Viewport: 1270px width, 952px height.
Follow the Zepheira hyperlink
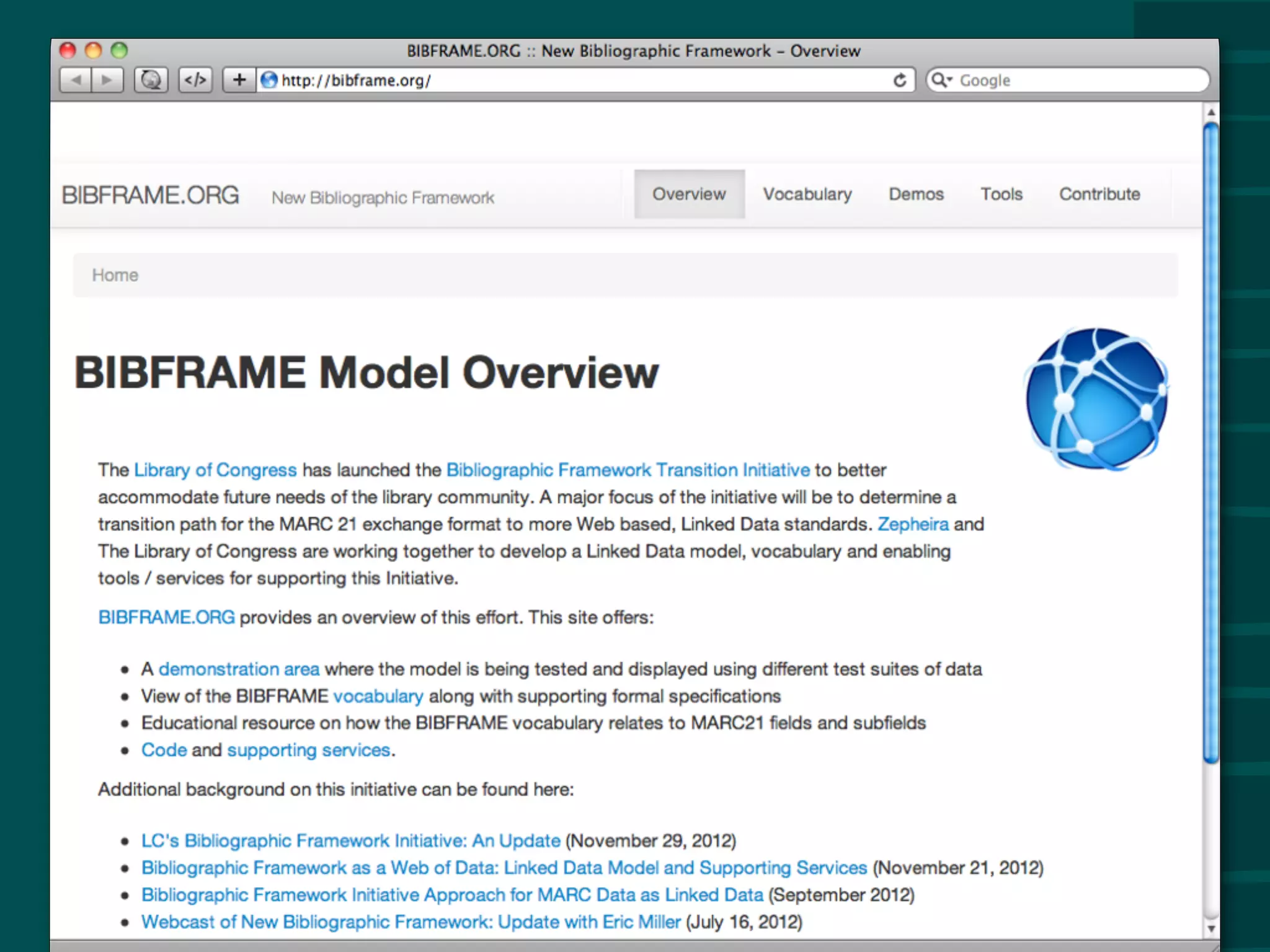tap(913, 524)
